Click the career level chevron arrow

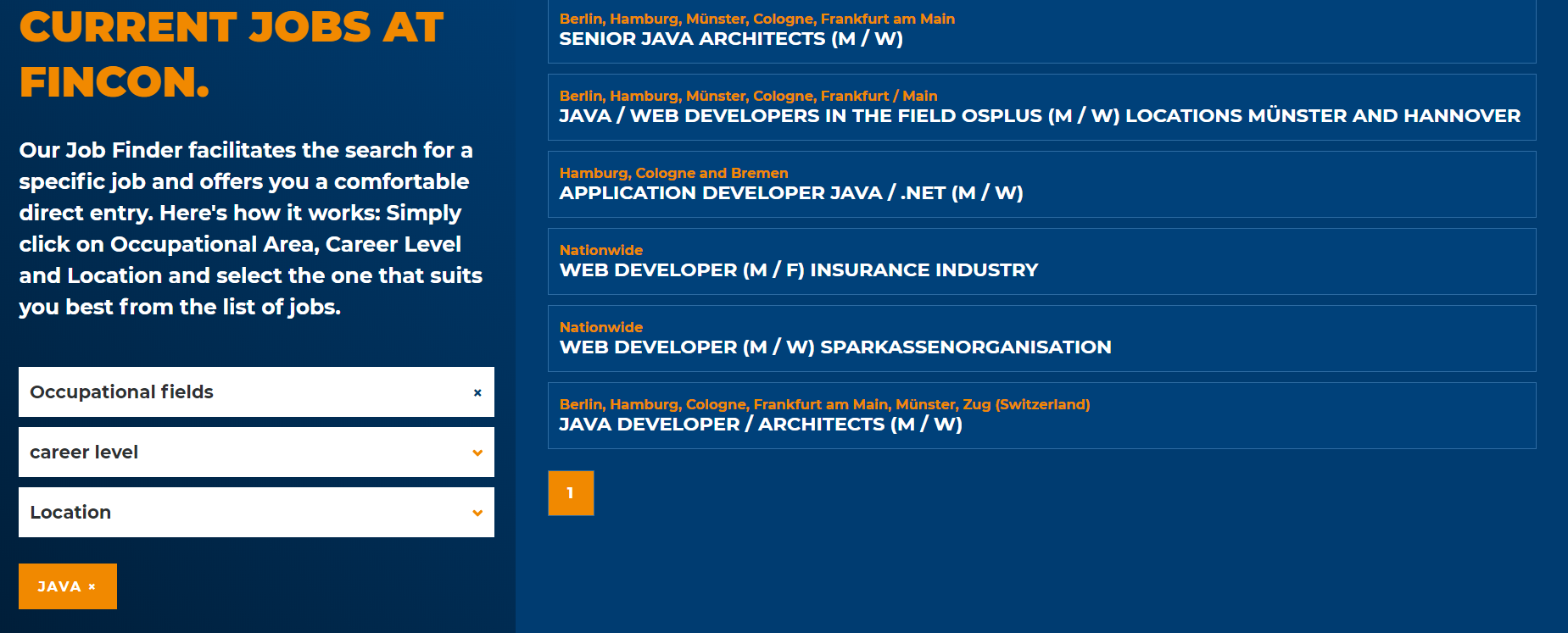click(477, 453)
